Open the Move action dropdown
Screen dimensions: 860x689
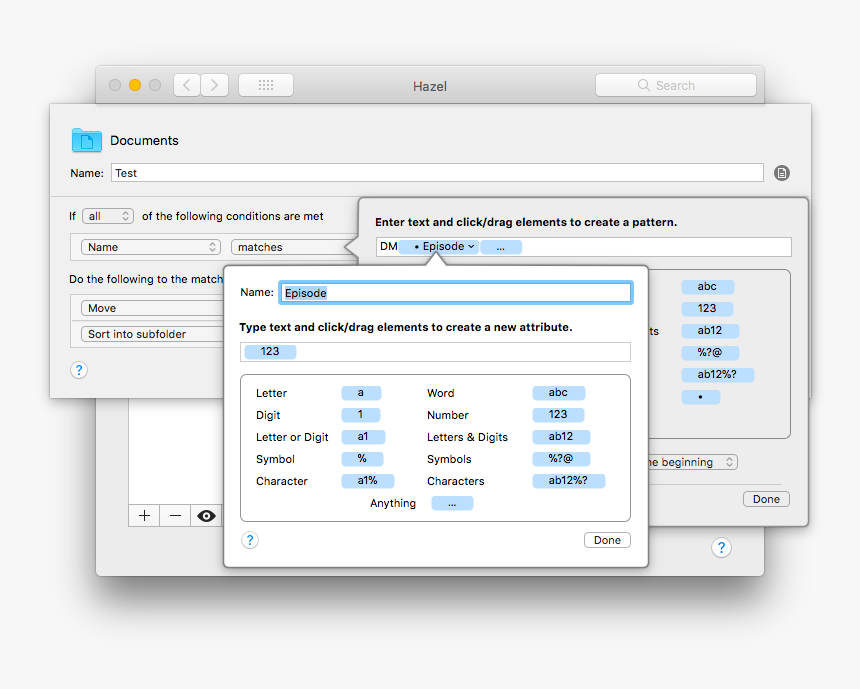point(152,308)
